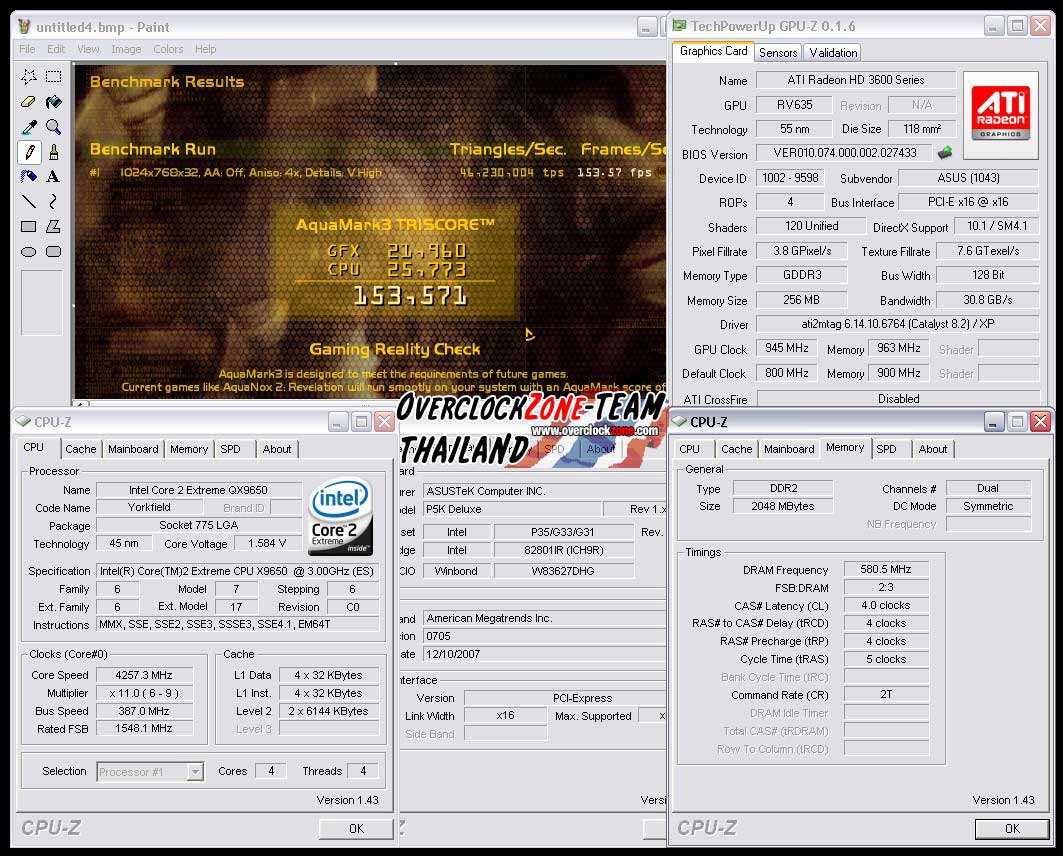Click the Intel Core 2 Extreme logo
Image resolution: width=1063 pixels, height=856 pixels.
point(341,518)
